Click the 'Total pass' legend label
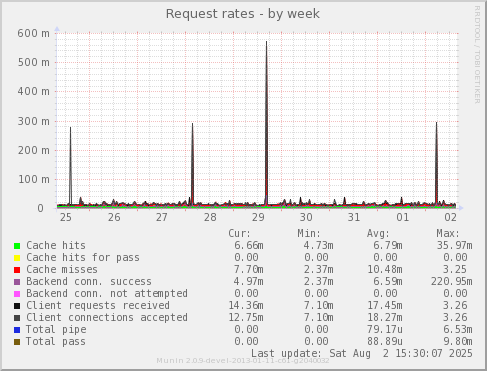The height and width of the screenshot is (371, 487). (56, 341)
